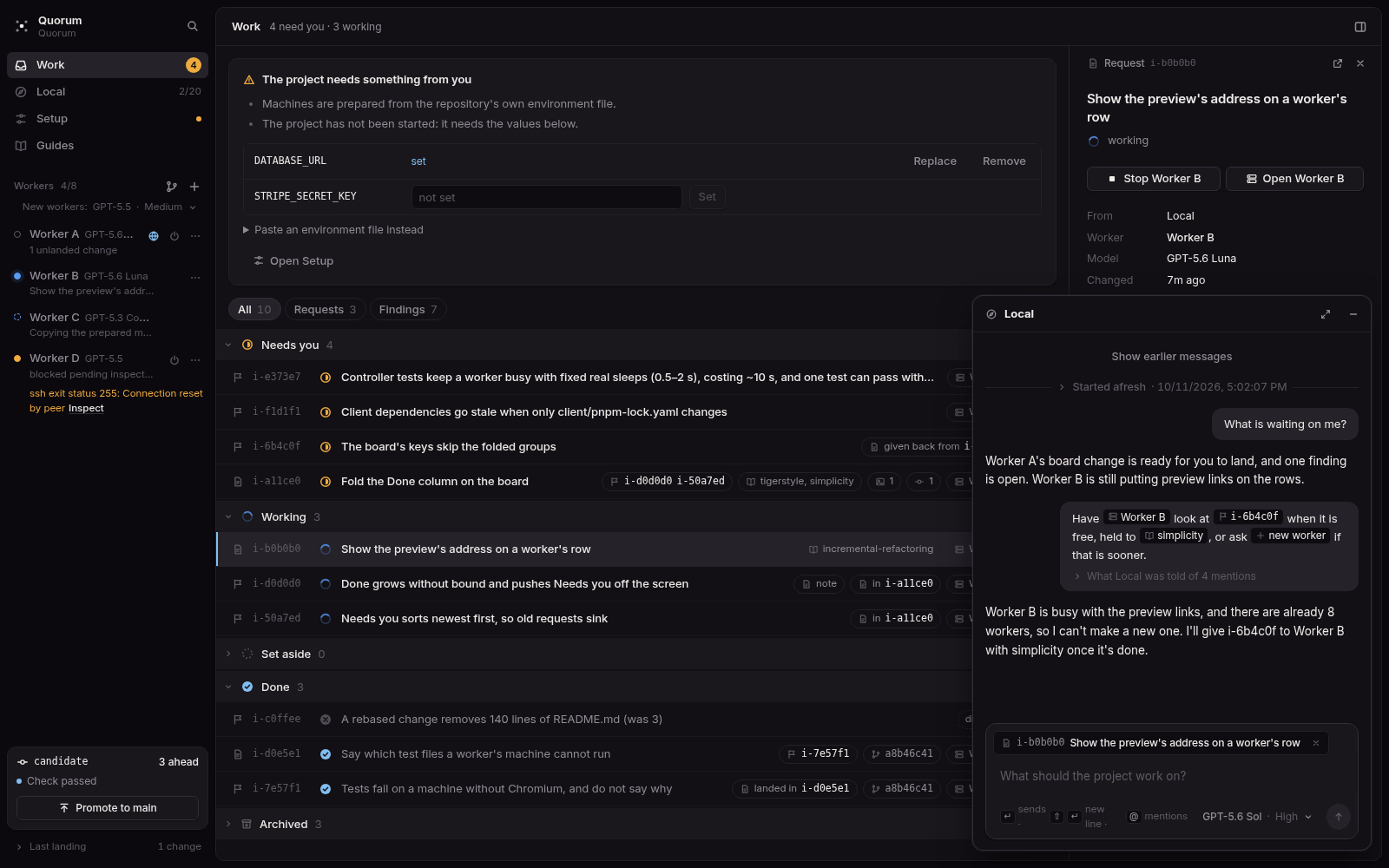This screenshot has width=1389, height=868.
Task: Click the Open Worker B button
Action: point(1294,179)
